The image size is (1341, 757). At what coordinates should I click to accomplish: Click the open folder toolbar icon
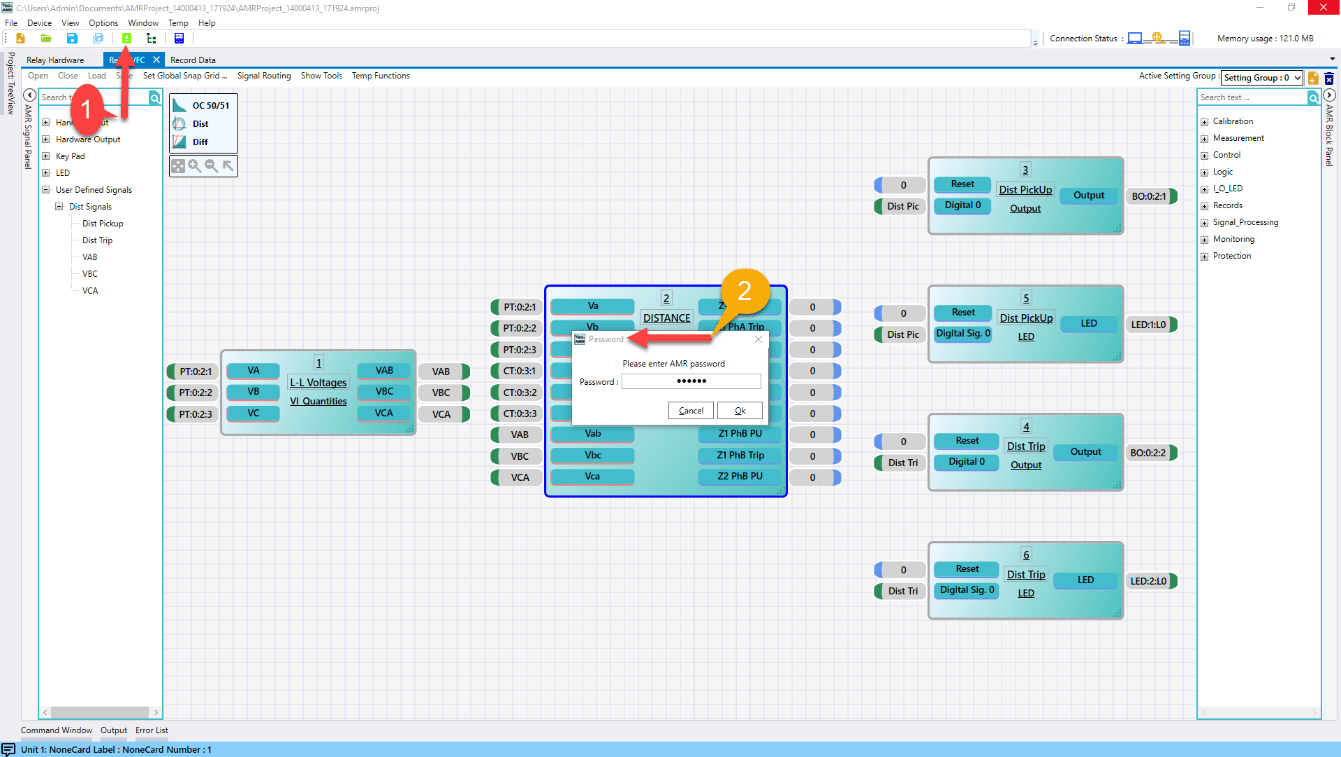pos(46,38)
